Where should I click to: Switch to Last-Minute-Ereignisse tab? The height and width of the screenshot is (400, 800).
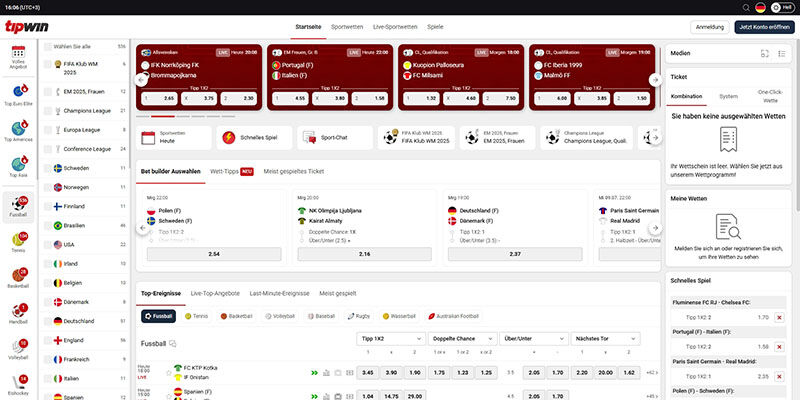(280, 293)
